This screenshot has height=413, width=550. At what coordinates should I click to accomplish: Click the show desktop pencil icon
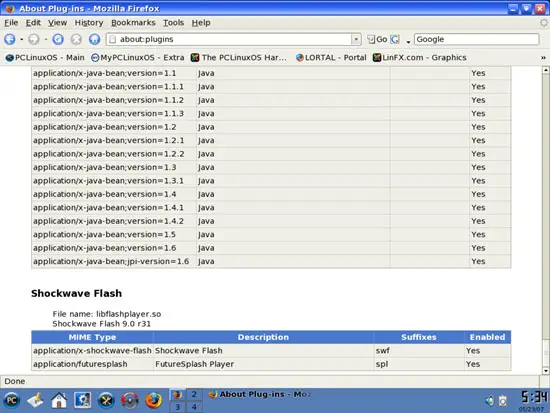point(35,400)
